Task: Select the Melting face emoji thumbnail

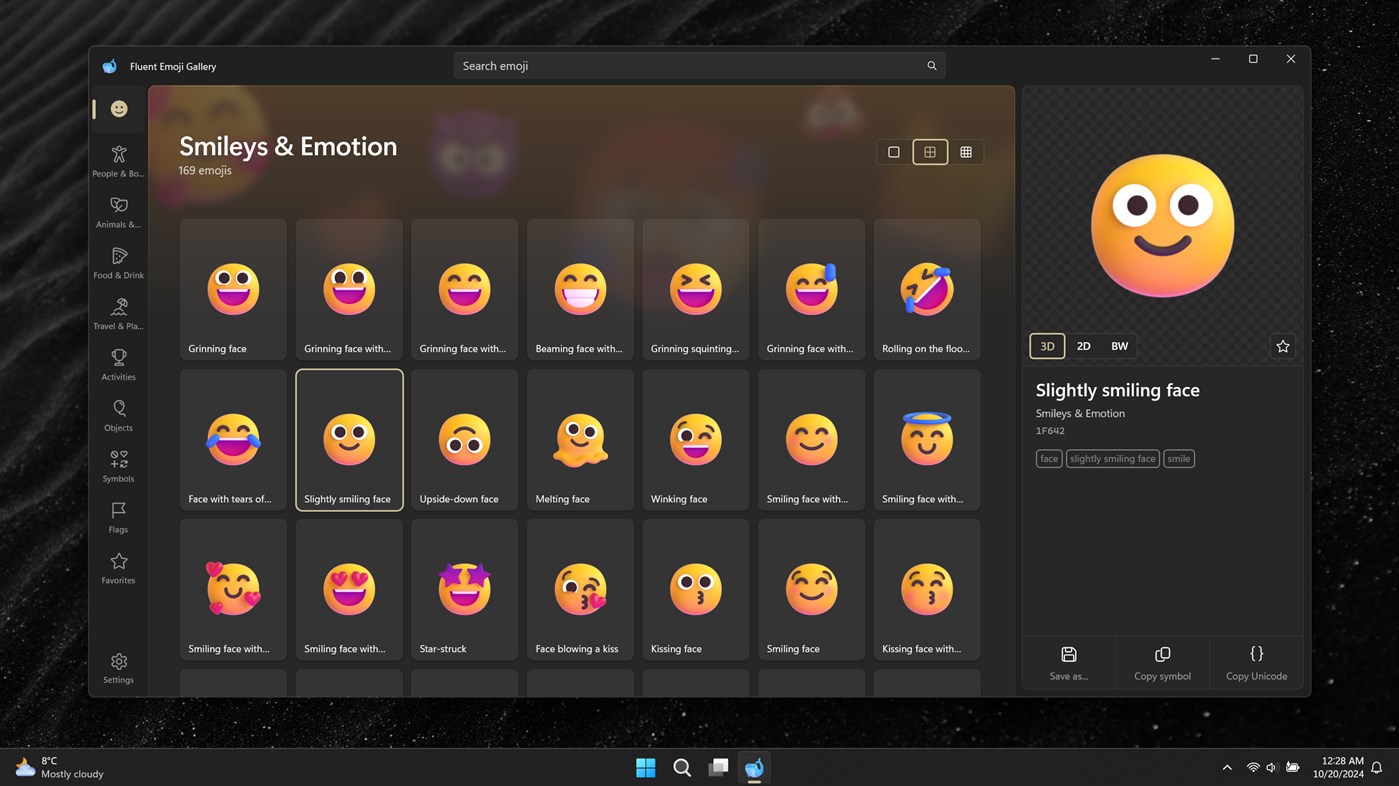Action: click(x=579, y=440)
